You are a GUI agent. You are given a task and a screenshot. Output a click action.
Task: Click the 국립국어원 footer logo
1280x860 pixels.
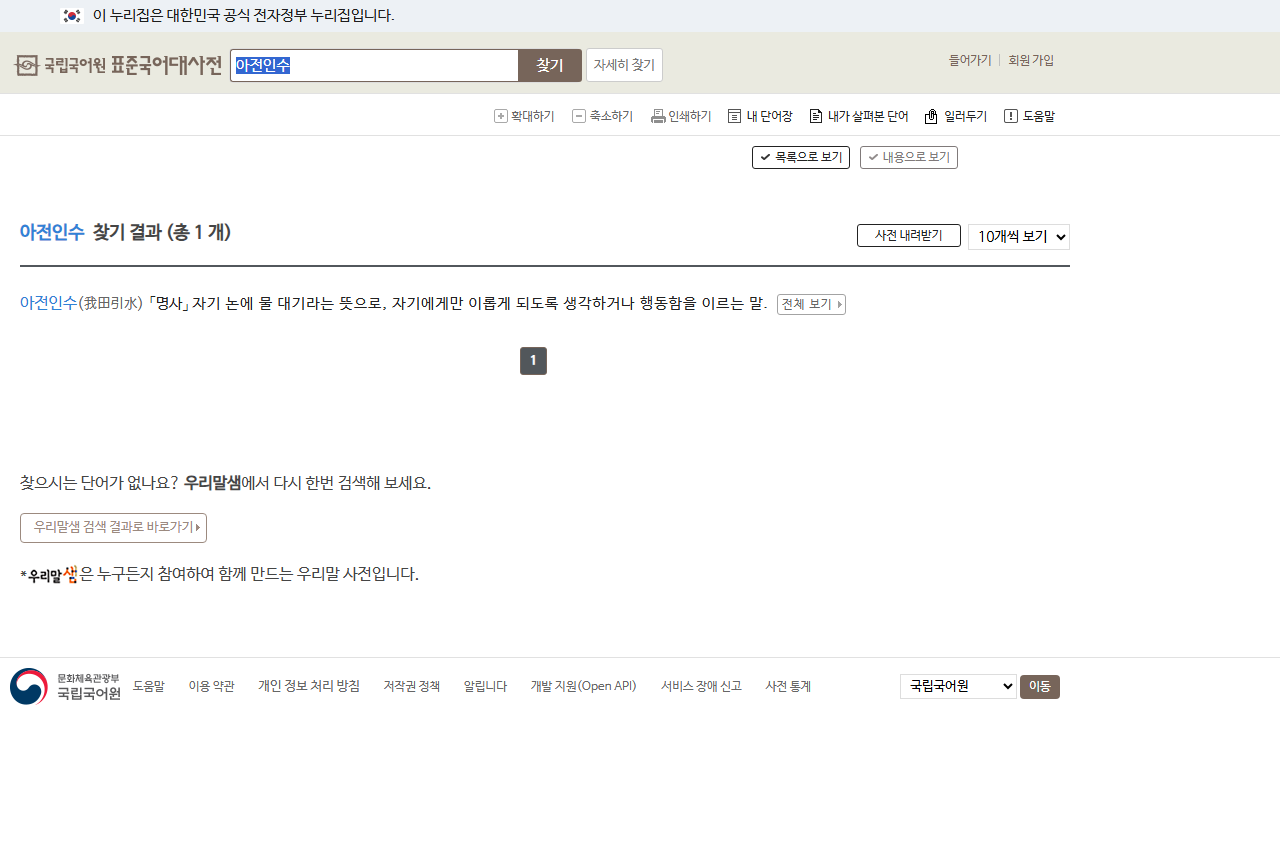click(x=65, y=687)
